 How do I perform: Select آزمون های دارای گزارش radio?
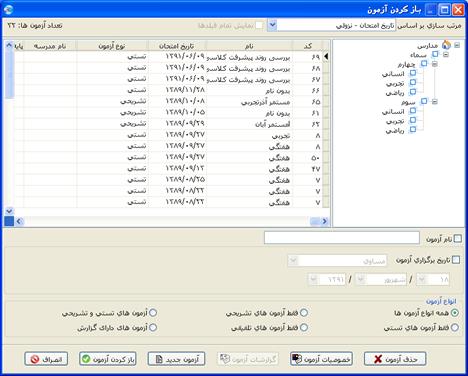[153, 328]
